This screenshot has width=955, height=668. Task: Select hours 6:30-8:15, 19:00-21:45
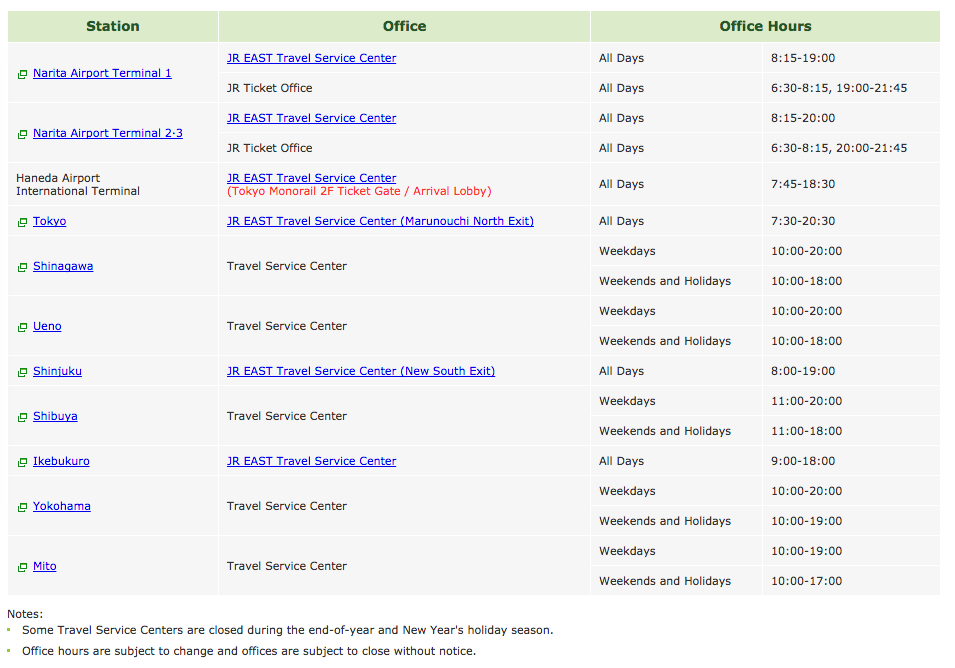[x=839, y=88]
